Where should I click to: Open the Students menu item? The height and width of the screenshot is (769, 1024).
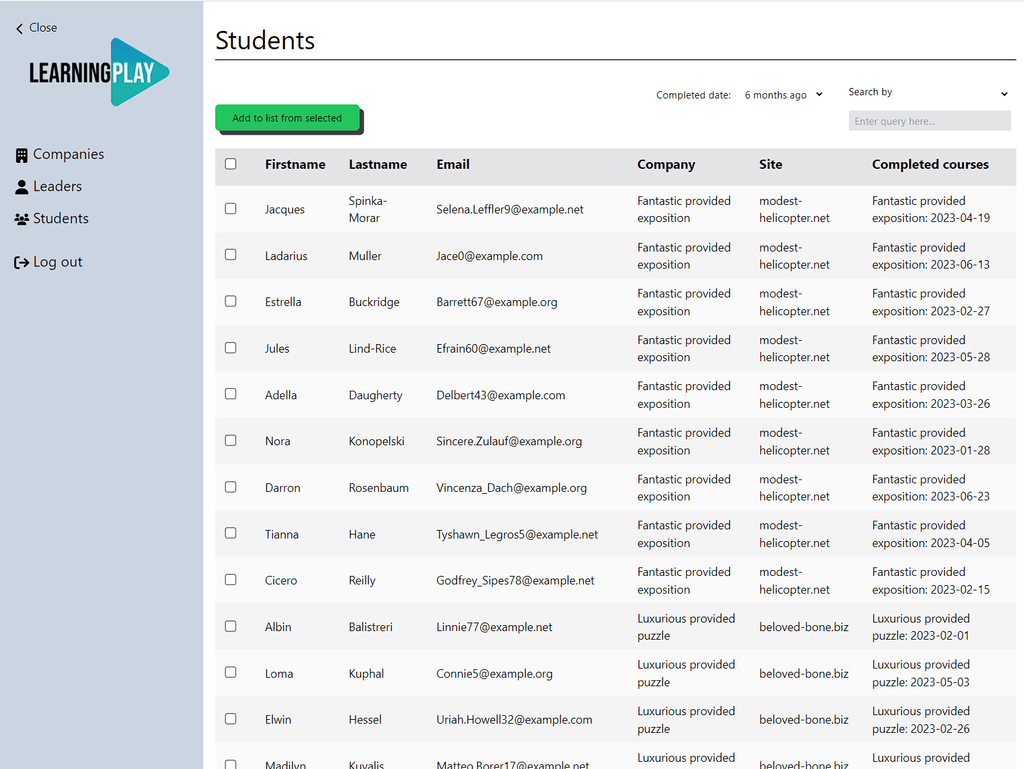click(60, 219)
